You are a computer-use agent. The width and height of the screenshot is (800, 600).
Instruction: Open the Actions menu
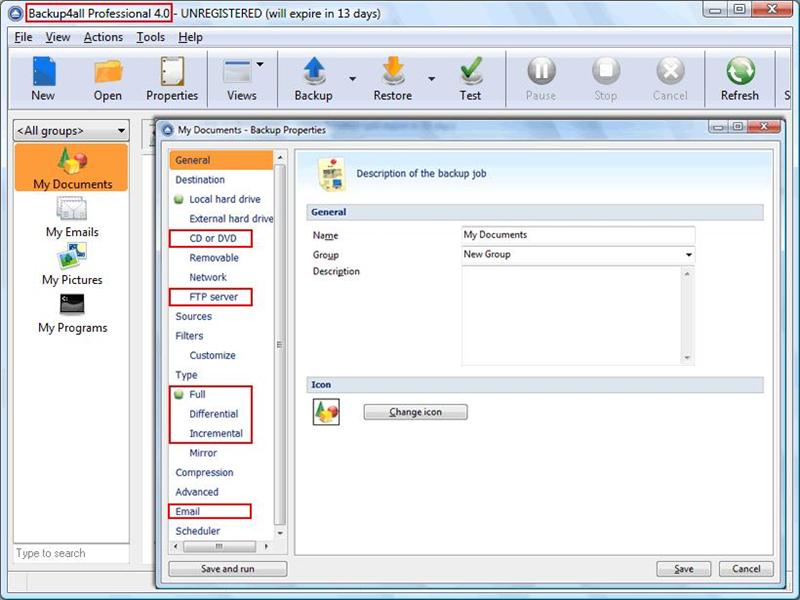point(104,37)
